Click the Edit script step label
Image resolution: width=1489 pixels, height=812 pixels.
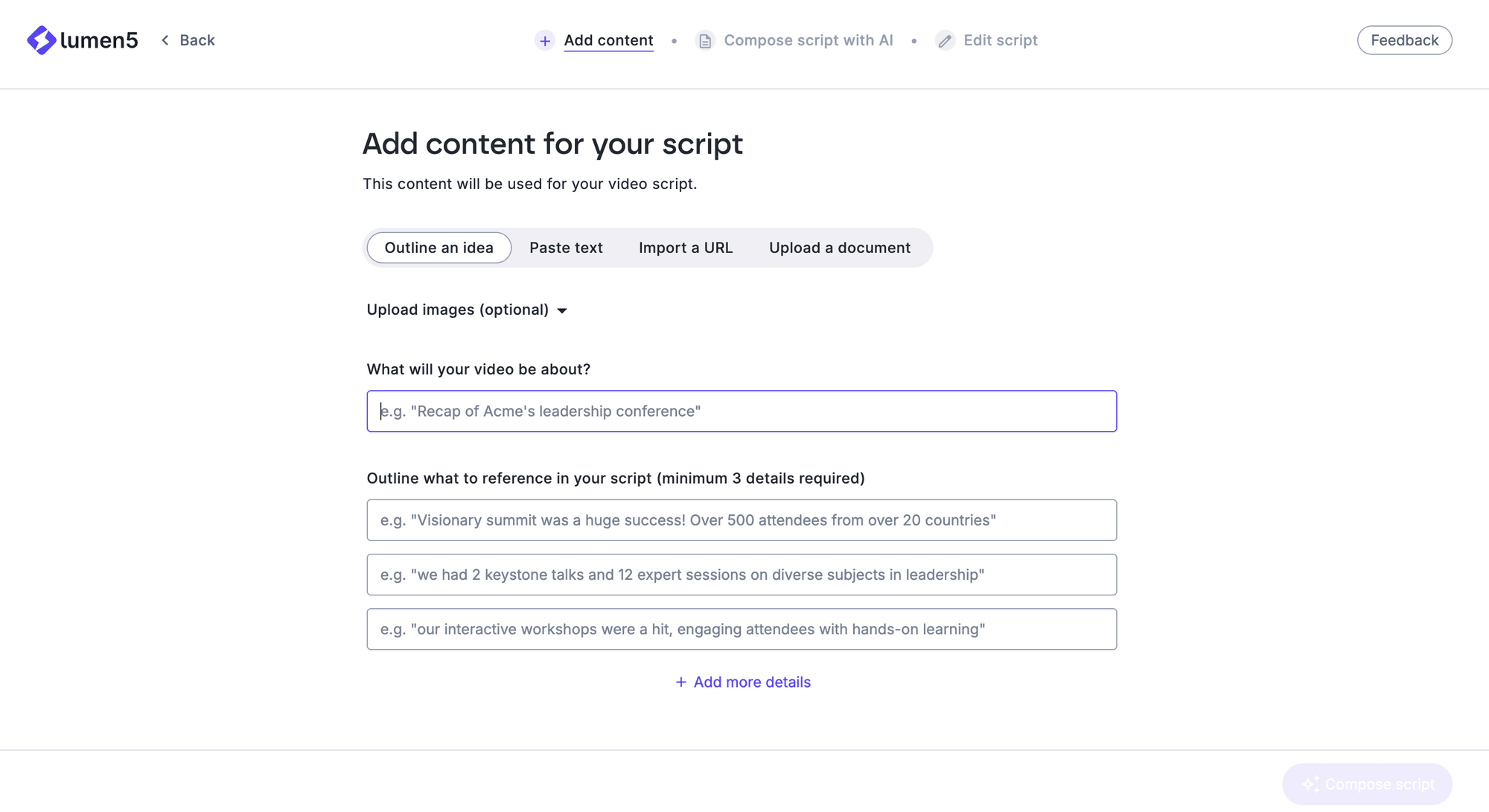pyautogui.click(x=1001, y=40)
